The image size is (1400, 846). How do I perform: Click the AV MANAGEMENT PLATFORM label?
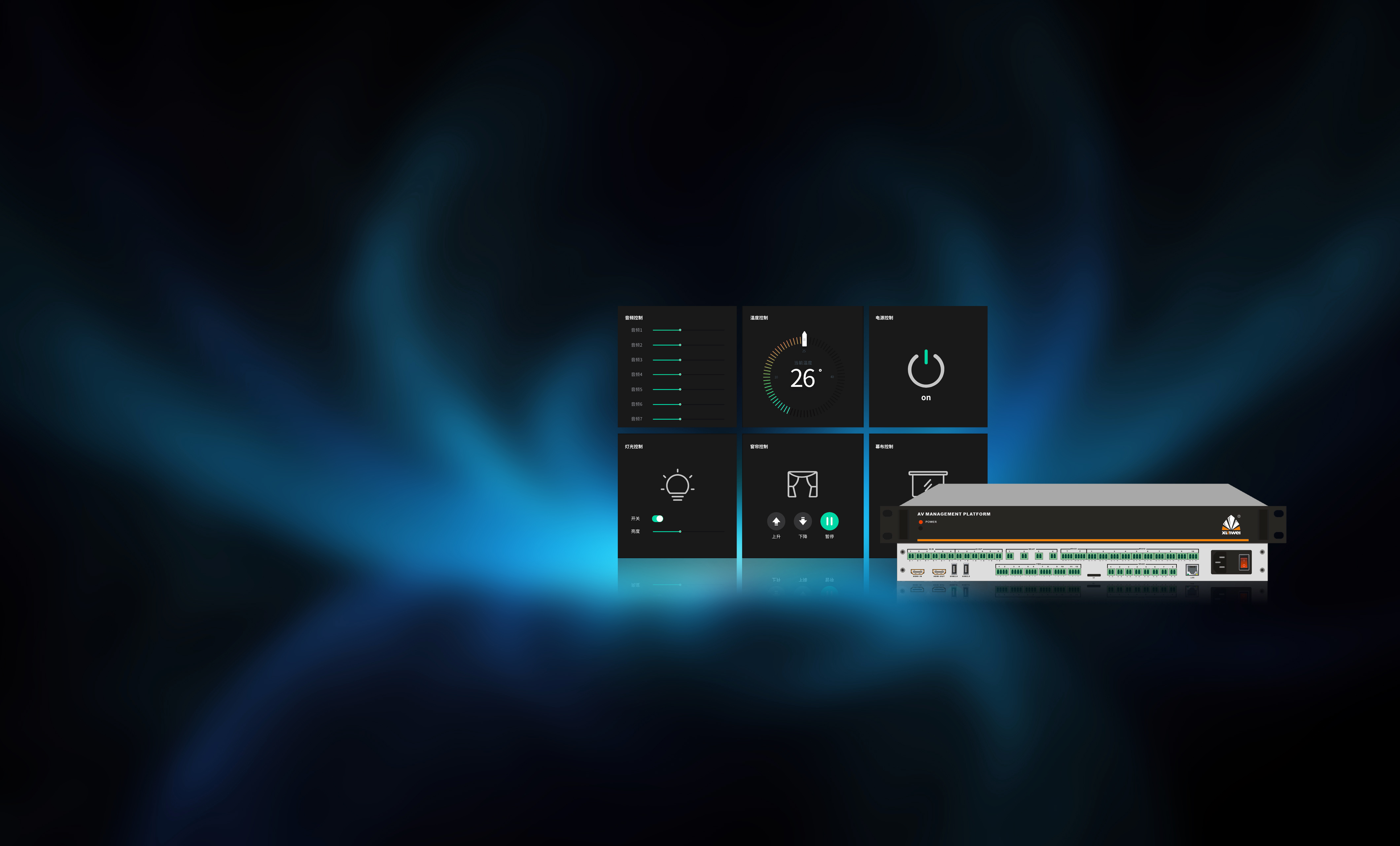tap(953, 514)
